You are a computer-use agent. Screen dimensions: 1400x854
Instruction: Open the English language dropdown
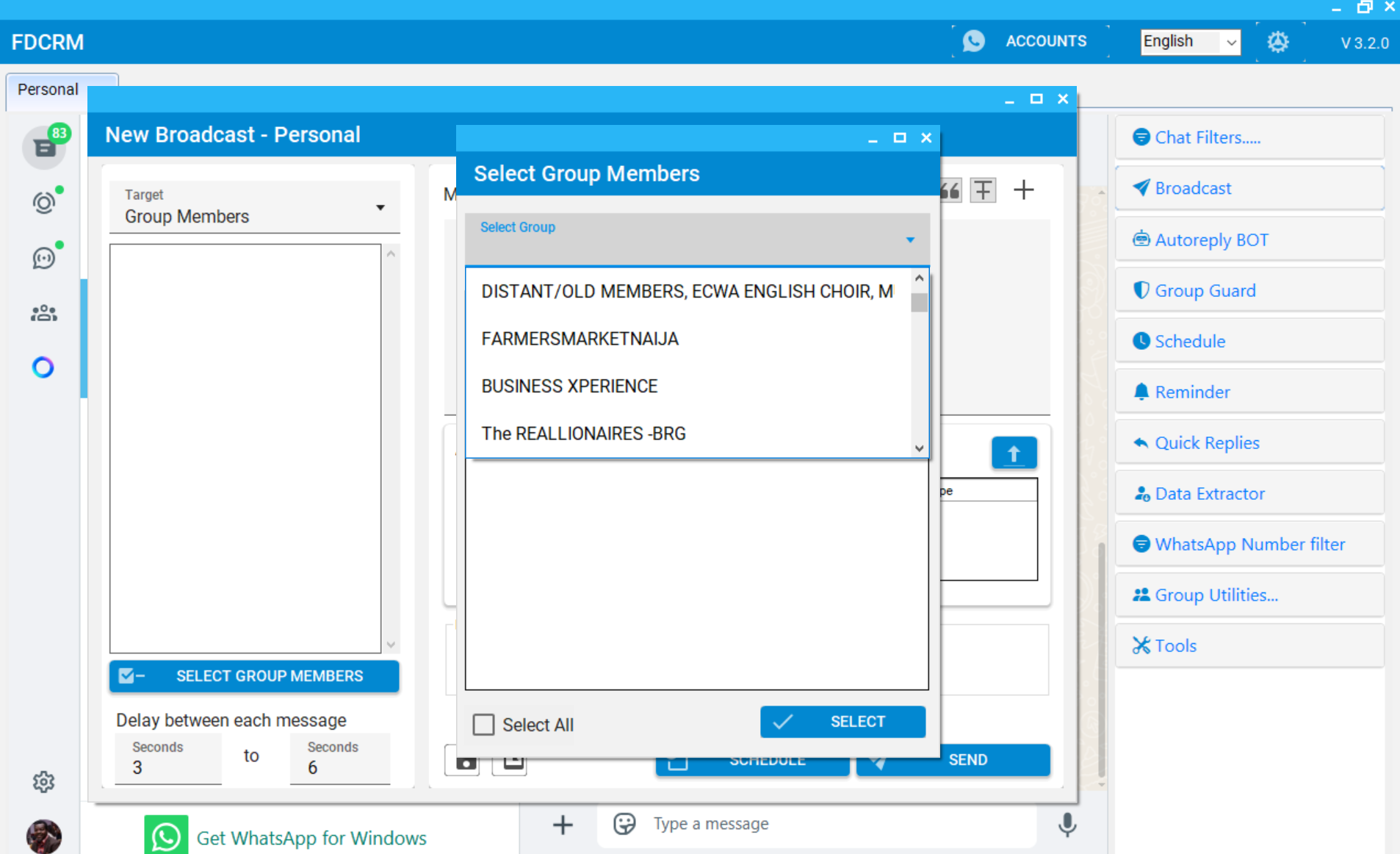coord(1190,42)
